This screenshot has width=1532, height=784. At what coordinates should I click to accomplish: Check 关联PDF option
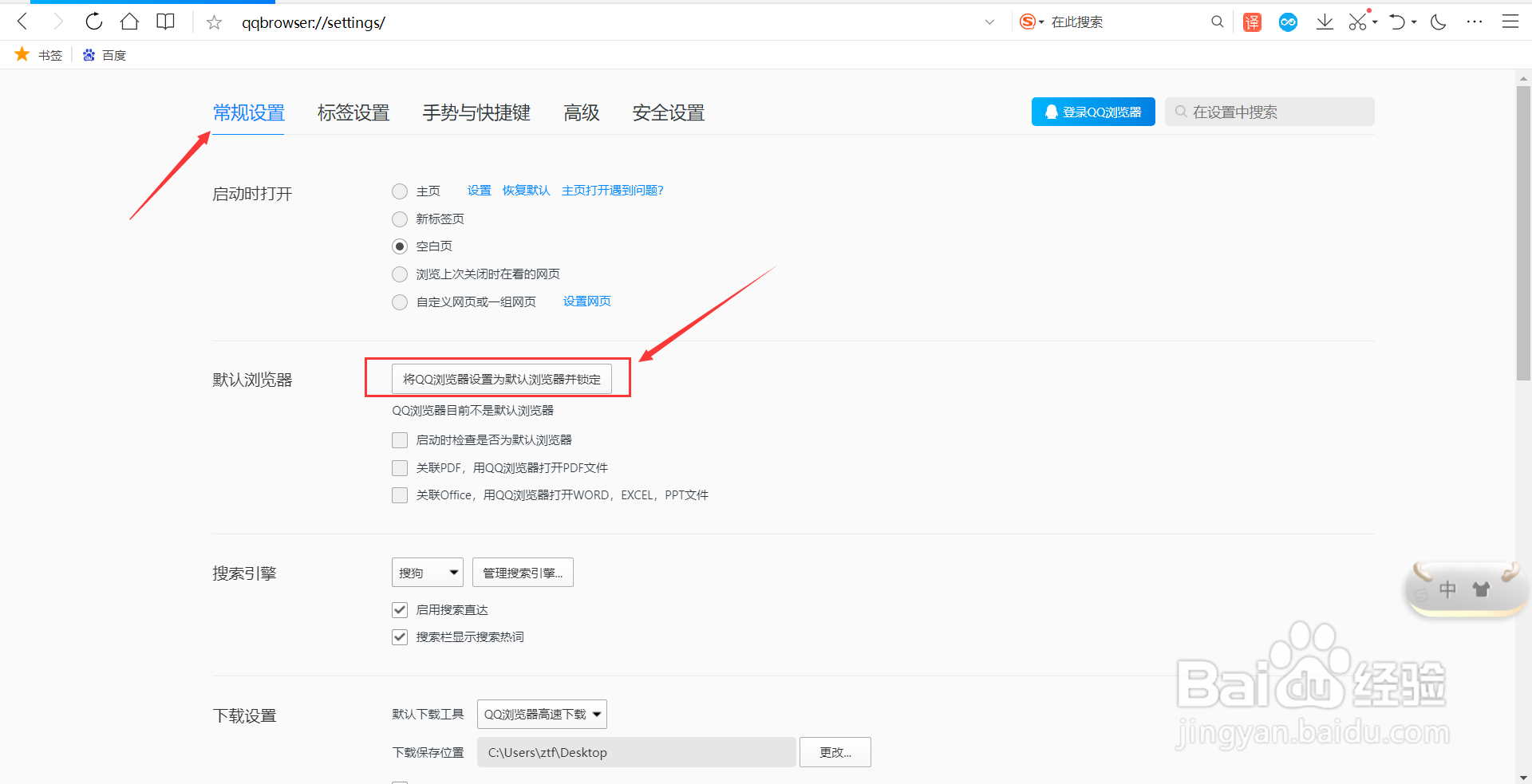[400, 468]
